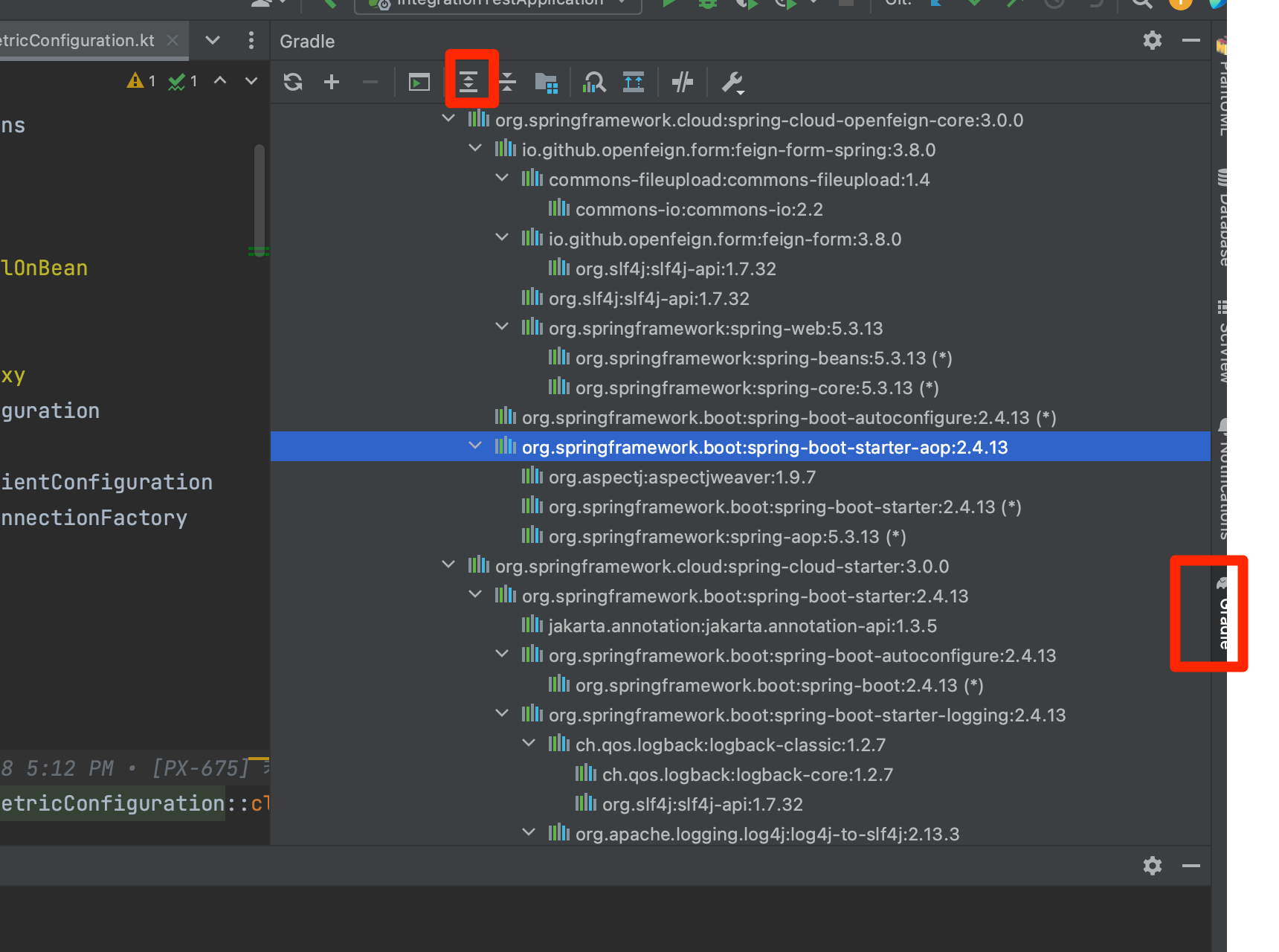This screenshot has width=1279, height=952.
Task: Run the selected configuration with the green play icon
Action: (669, 4)
